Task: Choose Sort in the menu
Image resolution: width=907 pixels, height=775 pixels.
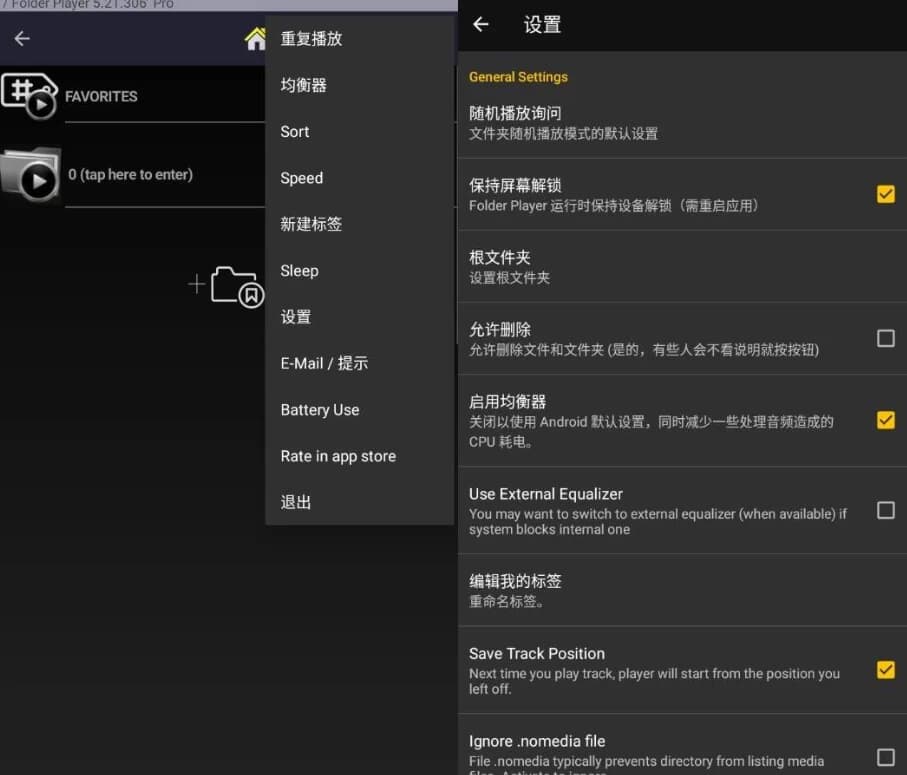Action: [x=294, y=131]
